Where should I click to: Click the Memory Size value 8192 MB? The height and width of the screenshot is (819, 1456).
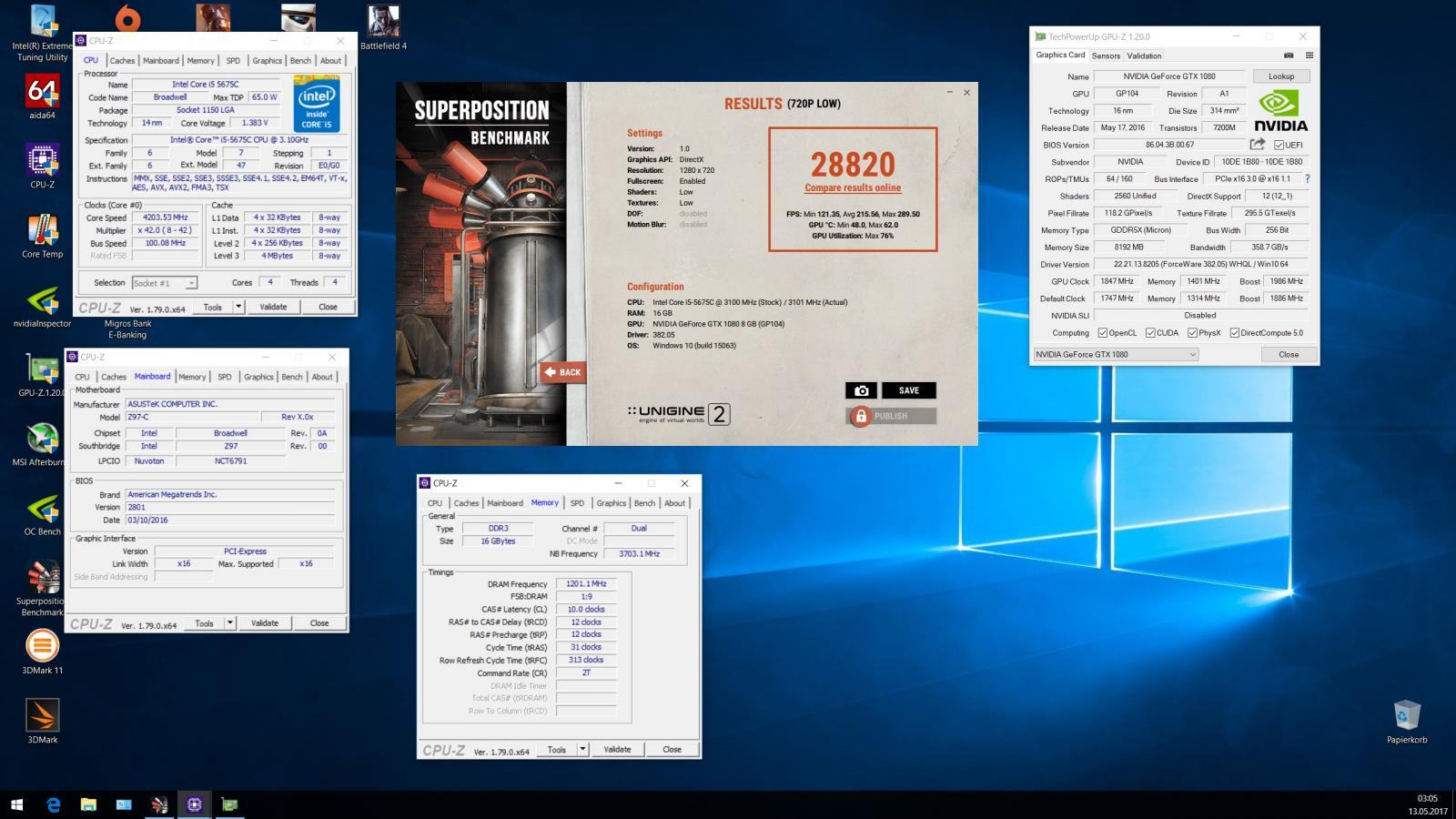pyautogui.click(x=1128, y=248)
